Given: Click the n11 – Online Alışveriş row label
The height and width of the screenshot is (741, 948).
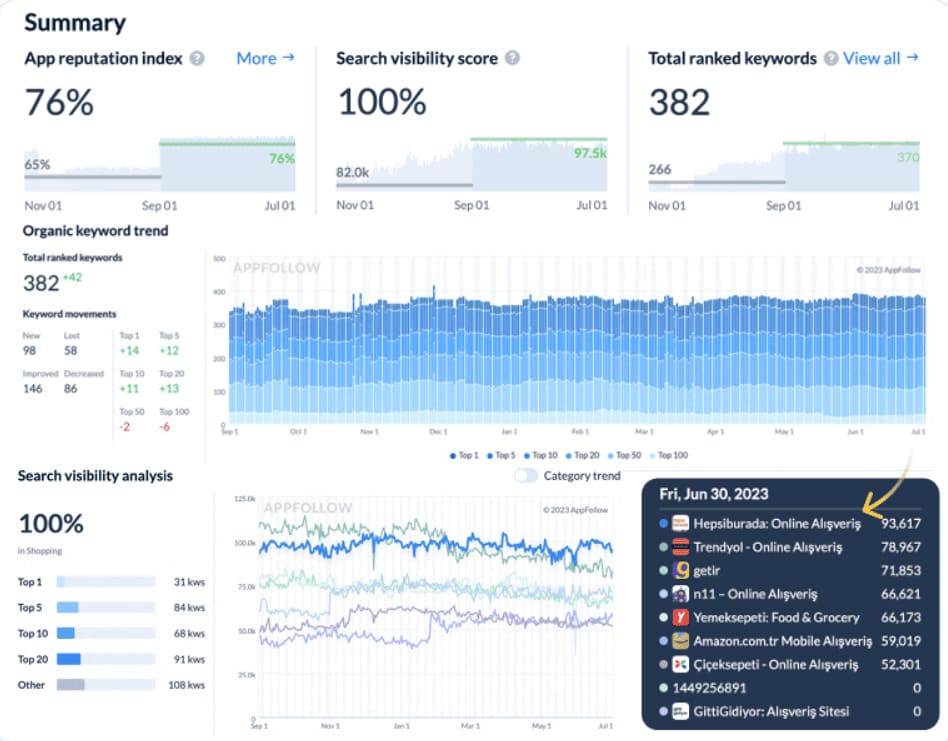Looking at the screenshot, I should (755, 594).
